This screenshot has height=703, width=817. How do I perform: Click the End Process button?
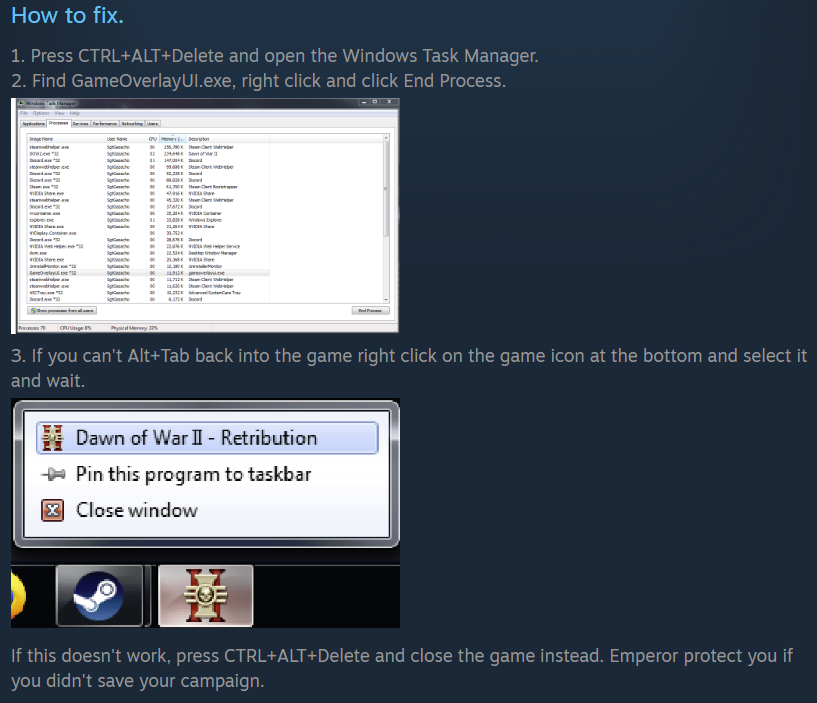(370, 311)
